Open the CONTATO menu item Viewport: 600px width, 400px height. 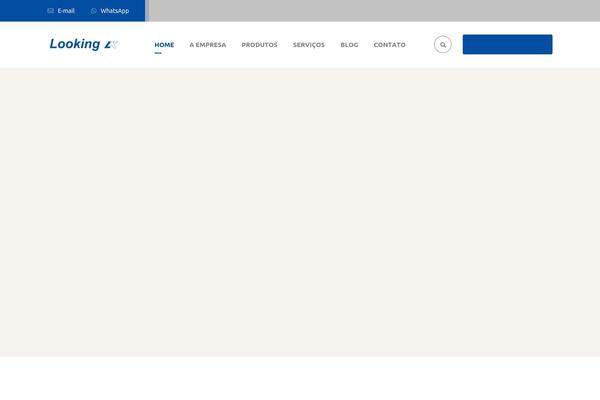coord(390,45)
